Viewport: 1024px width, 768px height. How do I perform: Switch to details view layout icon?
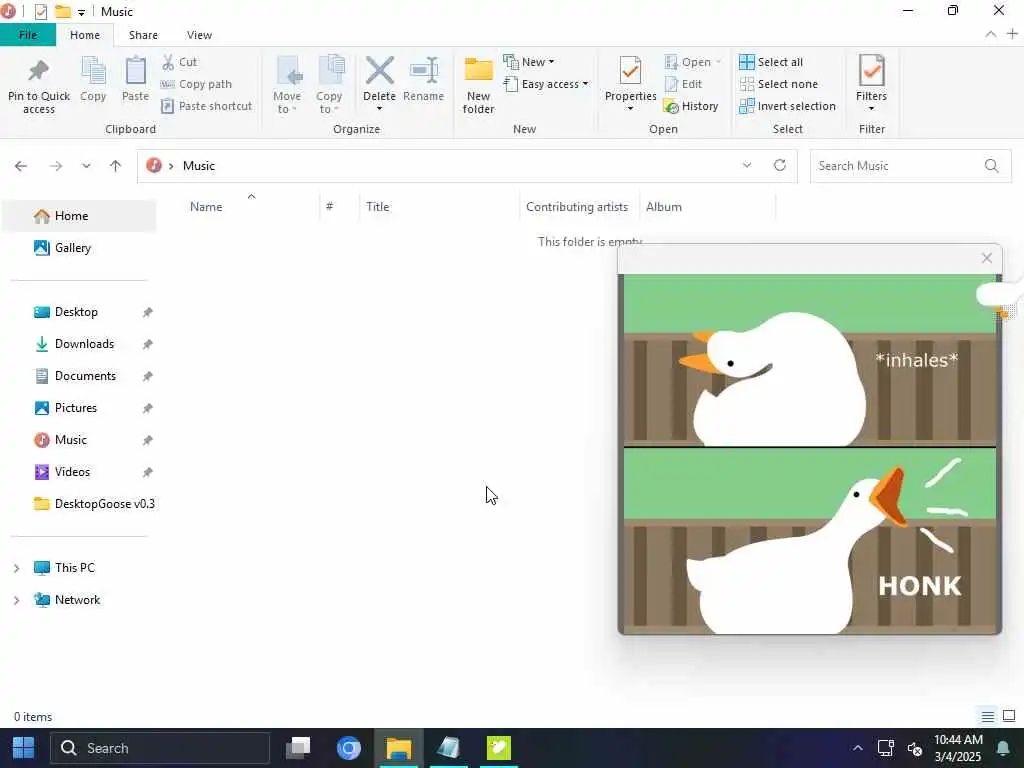click(987, 716)
